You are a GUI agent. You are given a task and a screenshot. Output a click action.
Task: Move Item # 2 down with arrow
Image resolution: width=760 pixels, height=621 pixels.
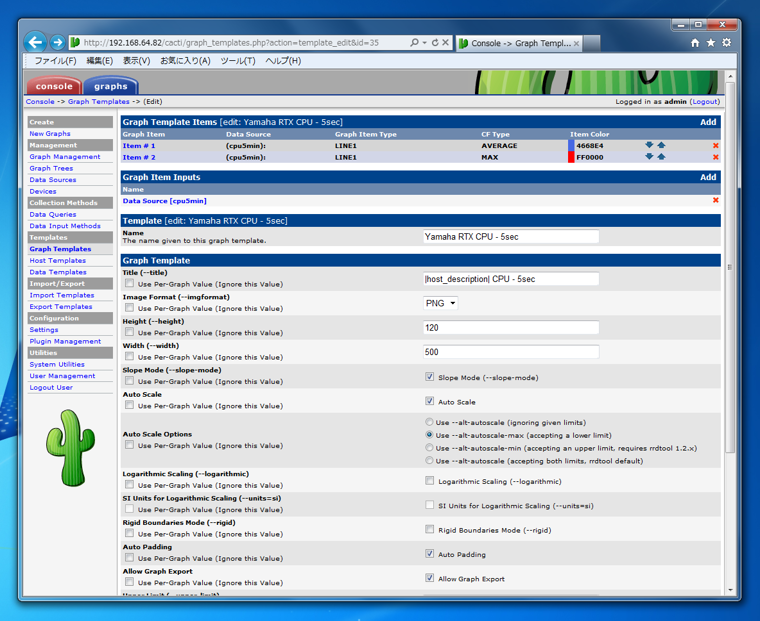(x=649, y=157)
